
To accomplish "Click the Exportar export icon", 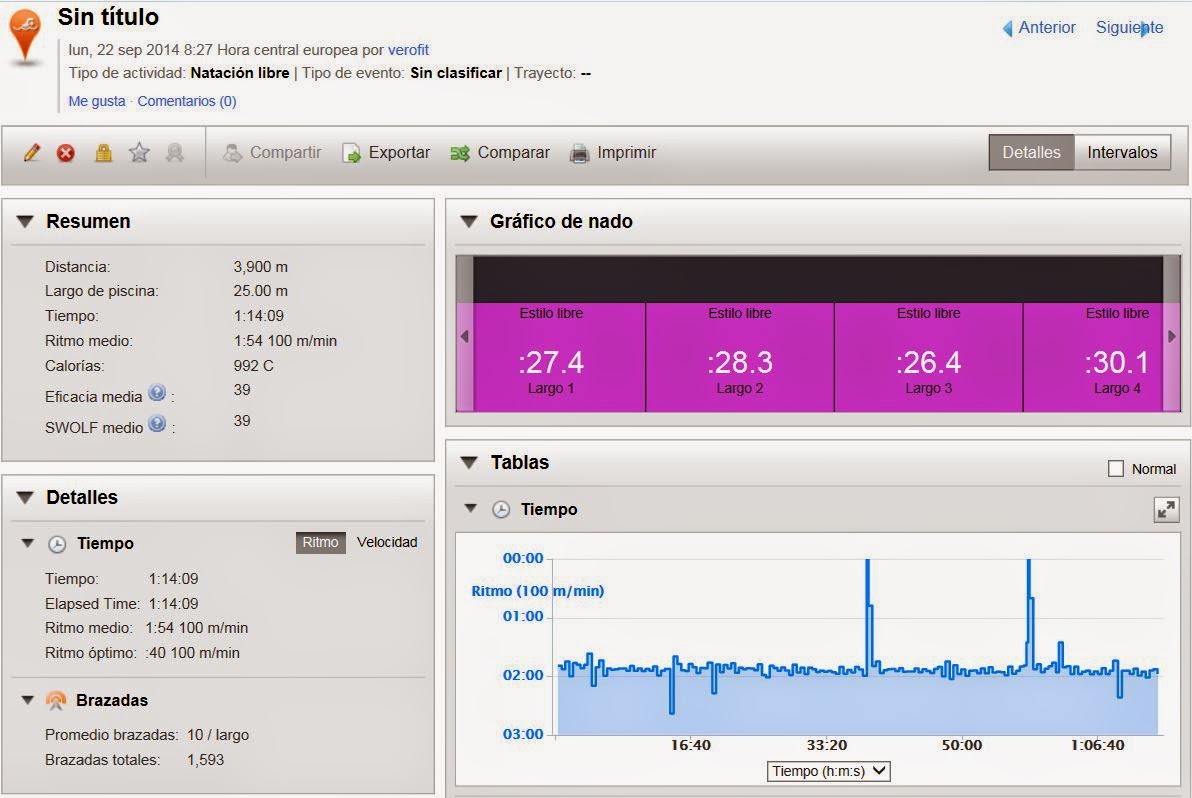I will click(x=351, y=154).
